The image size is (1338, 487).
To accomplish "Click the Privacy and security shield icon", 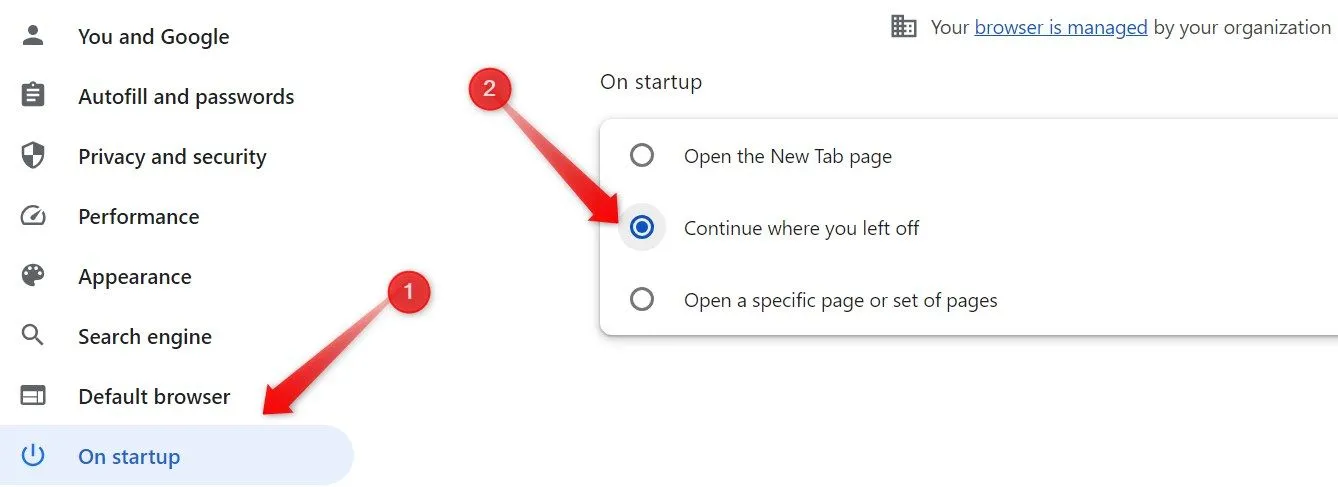I will [33, 156].
